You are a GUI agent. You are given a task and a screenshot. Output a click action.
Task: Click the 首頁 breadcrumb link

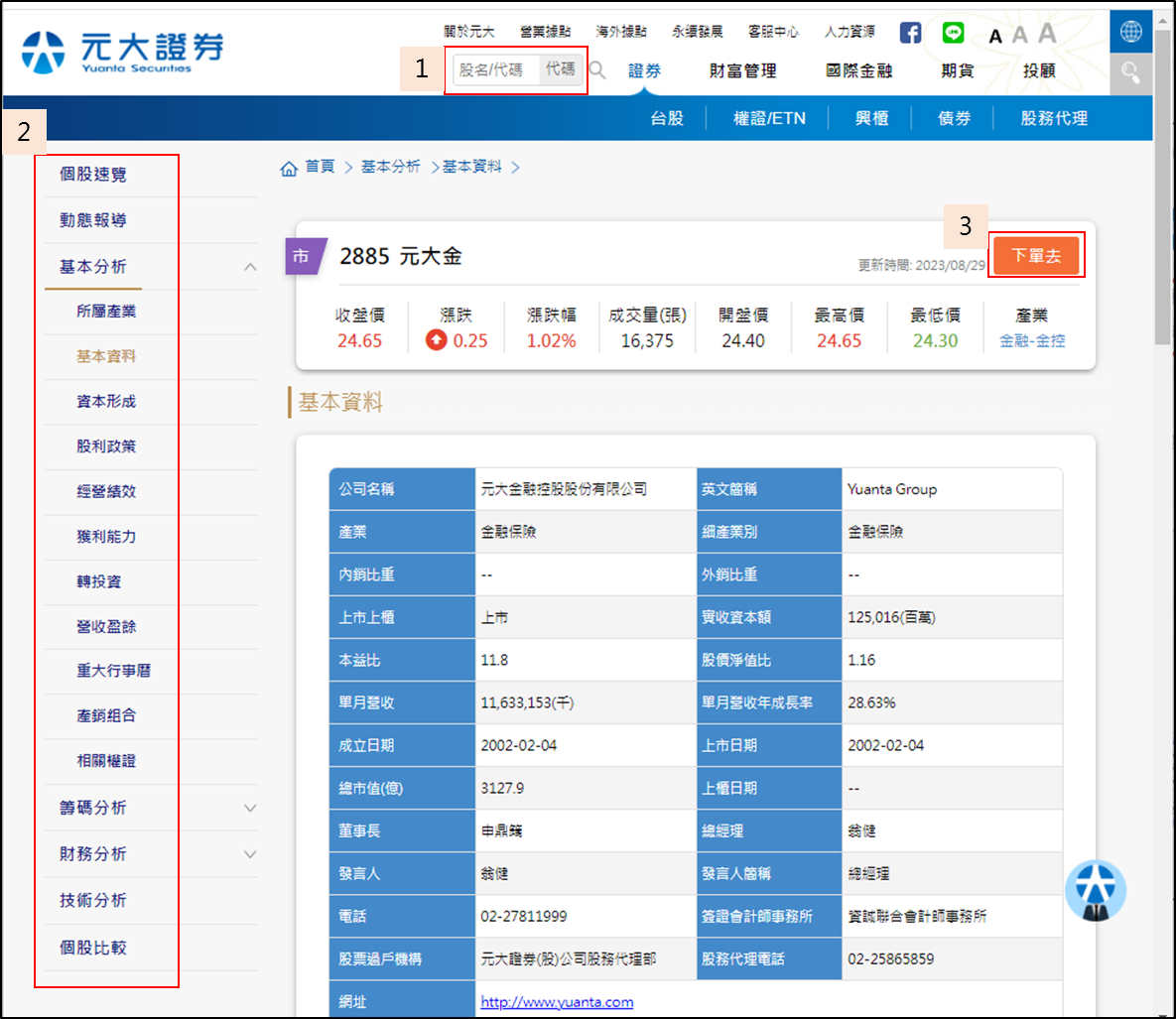coord(320,167)
